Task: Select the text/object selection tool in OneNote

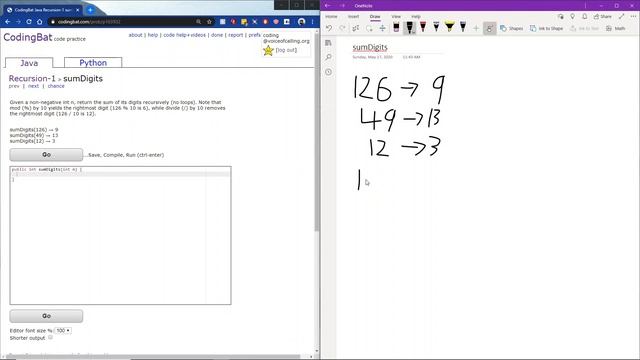Action: (x=356, y=28)
